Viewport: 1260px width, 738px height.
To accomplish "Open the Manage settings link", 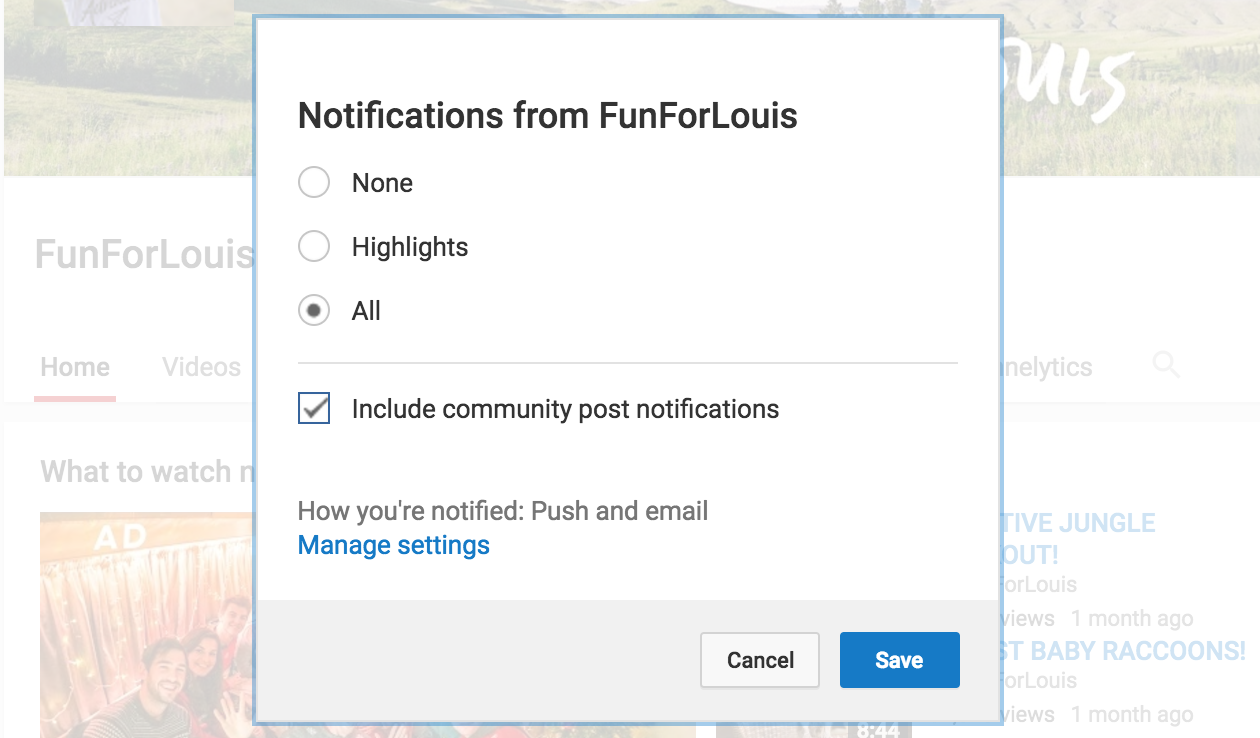I will click(394, 545).
